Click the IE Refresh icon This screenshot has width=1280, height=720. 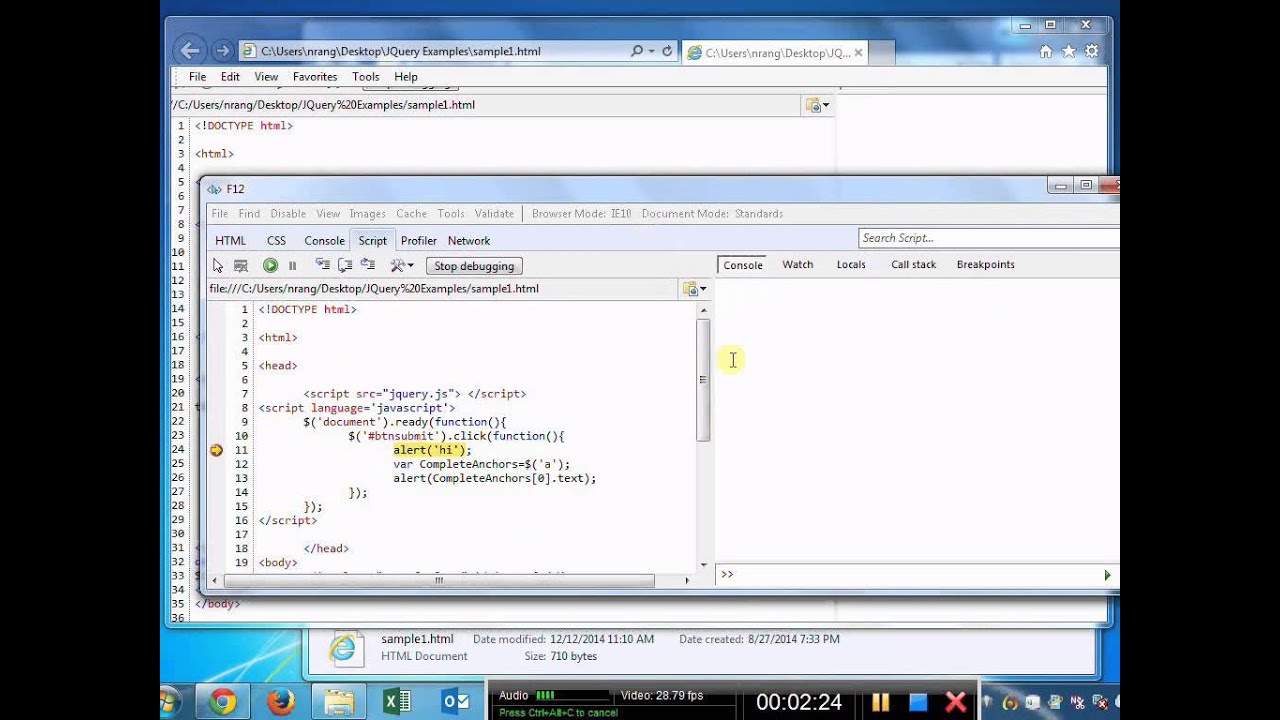667,51
